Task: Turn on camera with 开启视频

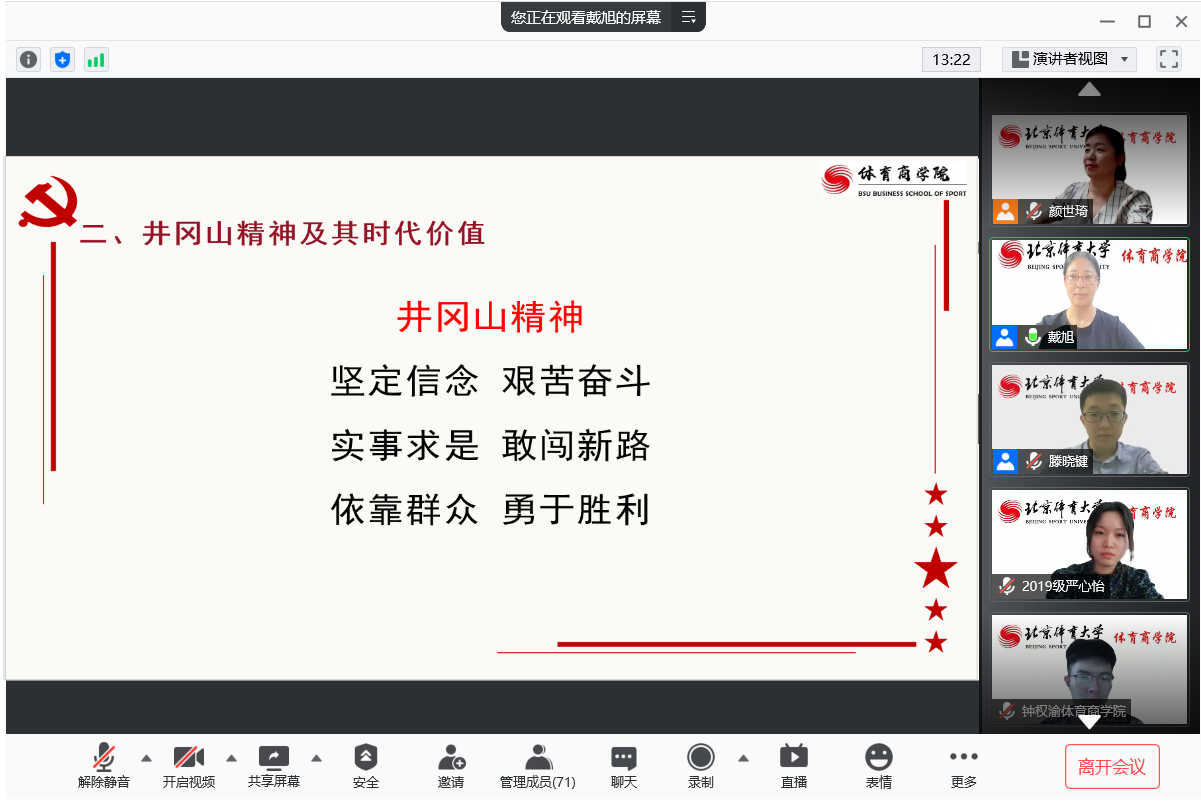Action: point(189,765)
